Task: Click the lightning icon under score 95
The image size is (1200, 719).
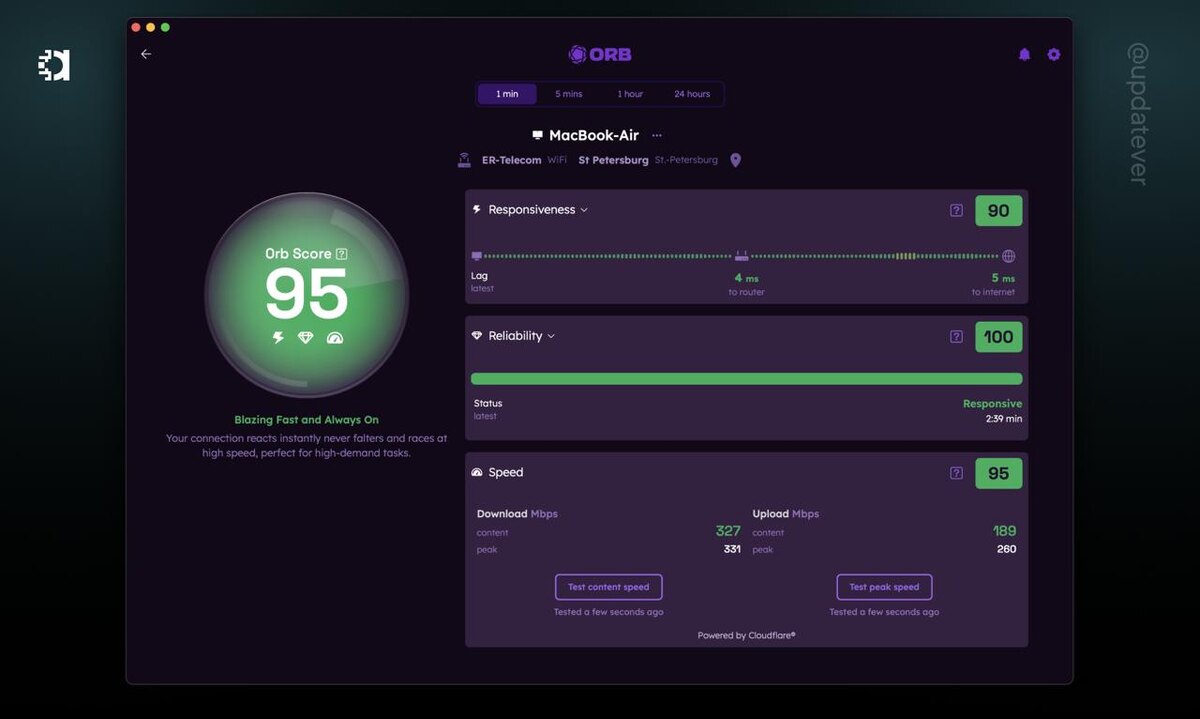Action: point(279,338)
